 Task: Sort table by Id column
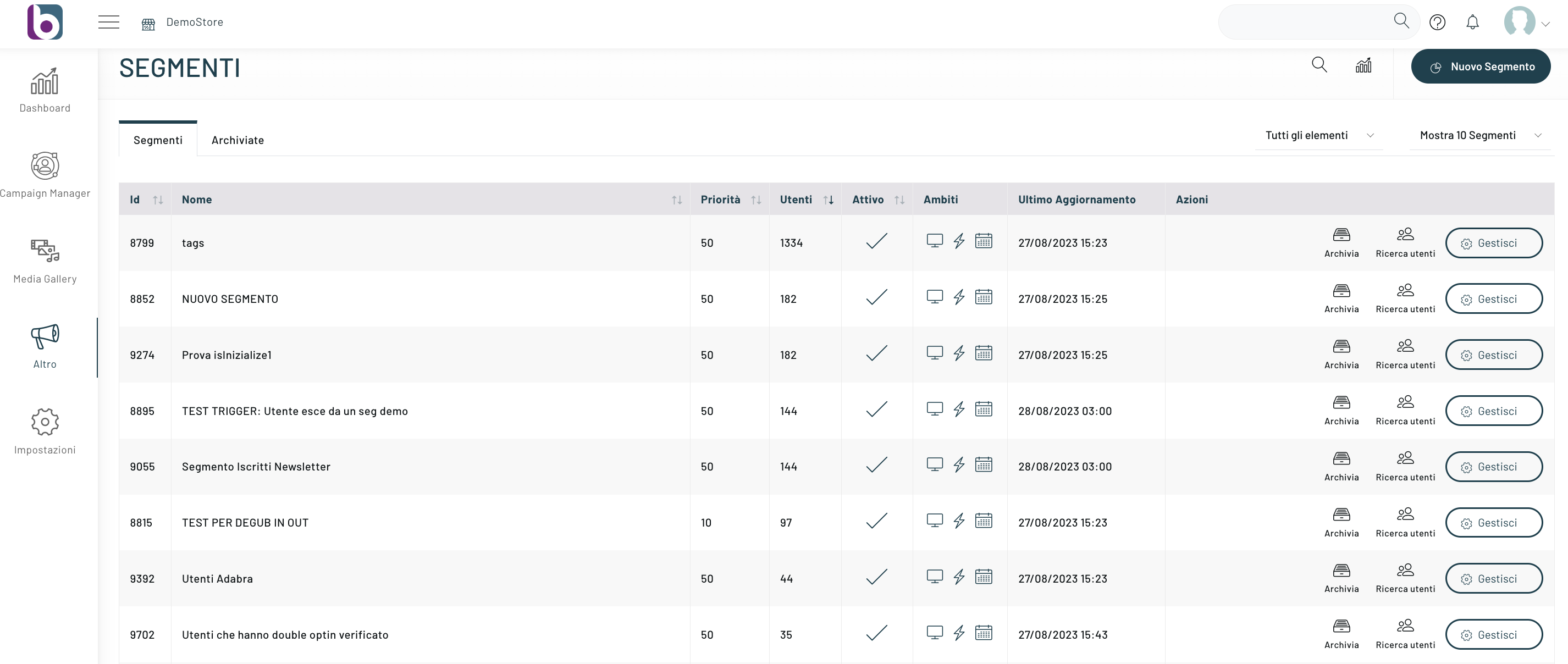(158, 200)
